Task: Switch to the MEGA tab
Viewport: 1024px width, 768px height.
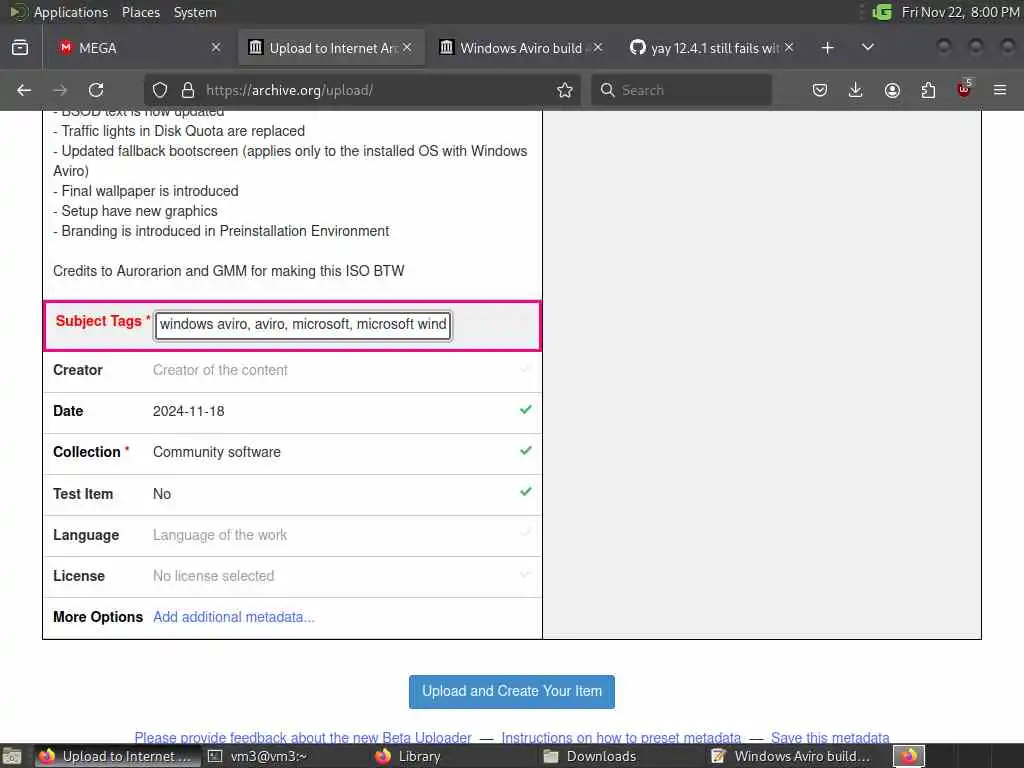Action: coord(139,48)
